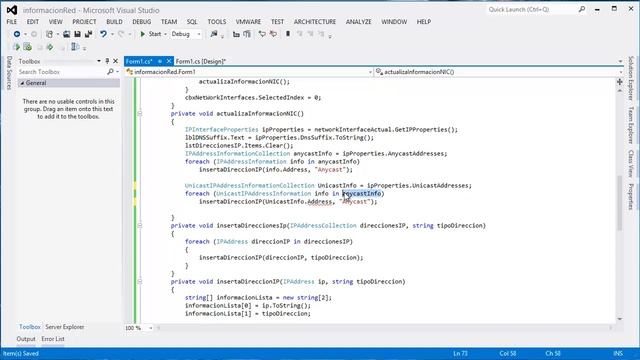Uncomment the selected lines
The image size is (640, 360).
273,34
